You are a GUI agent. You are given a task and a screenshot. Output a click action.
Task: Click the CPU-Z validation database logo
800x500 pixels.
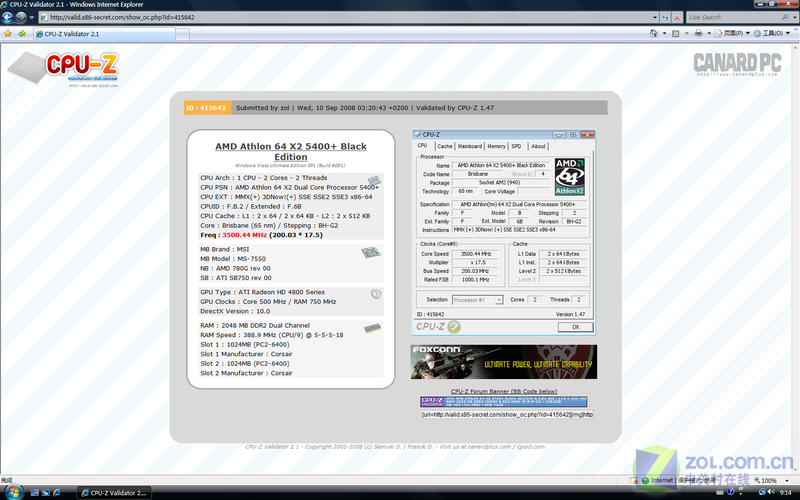63,68
